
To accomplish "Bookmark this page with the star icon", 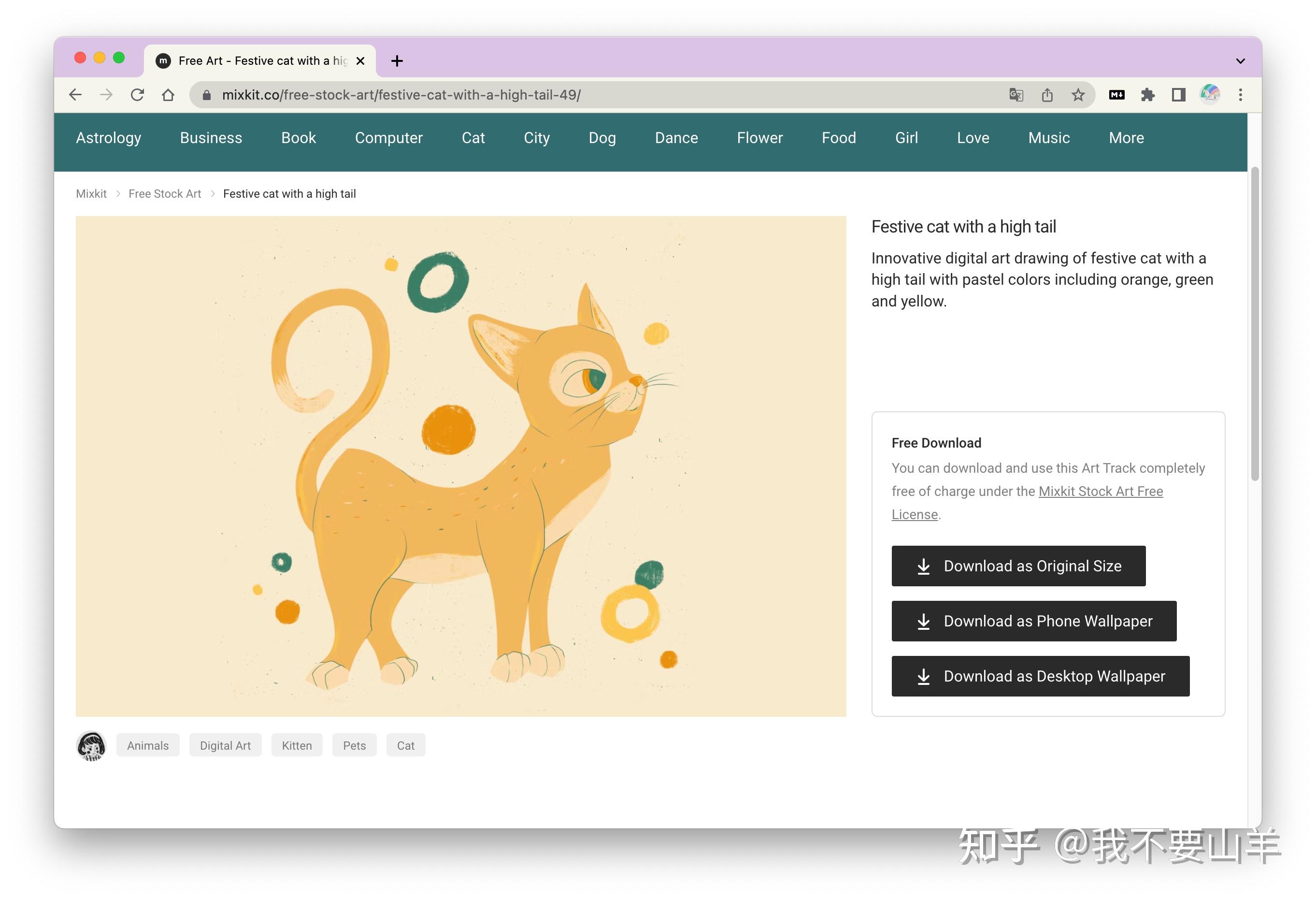I will [1078, 95].
